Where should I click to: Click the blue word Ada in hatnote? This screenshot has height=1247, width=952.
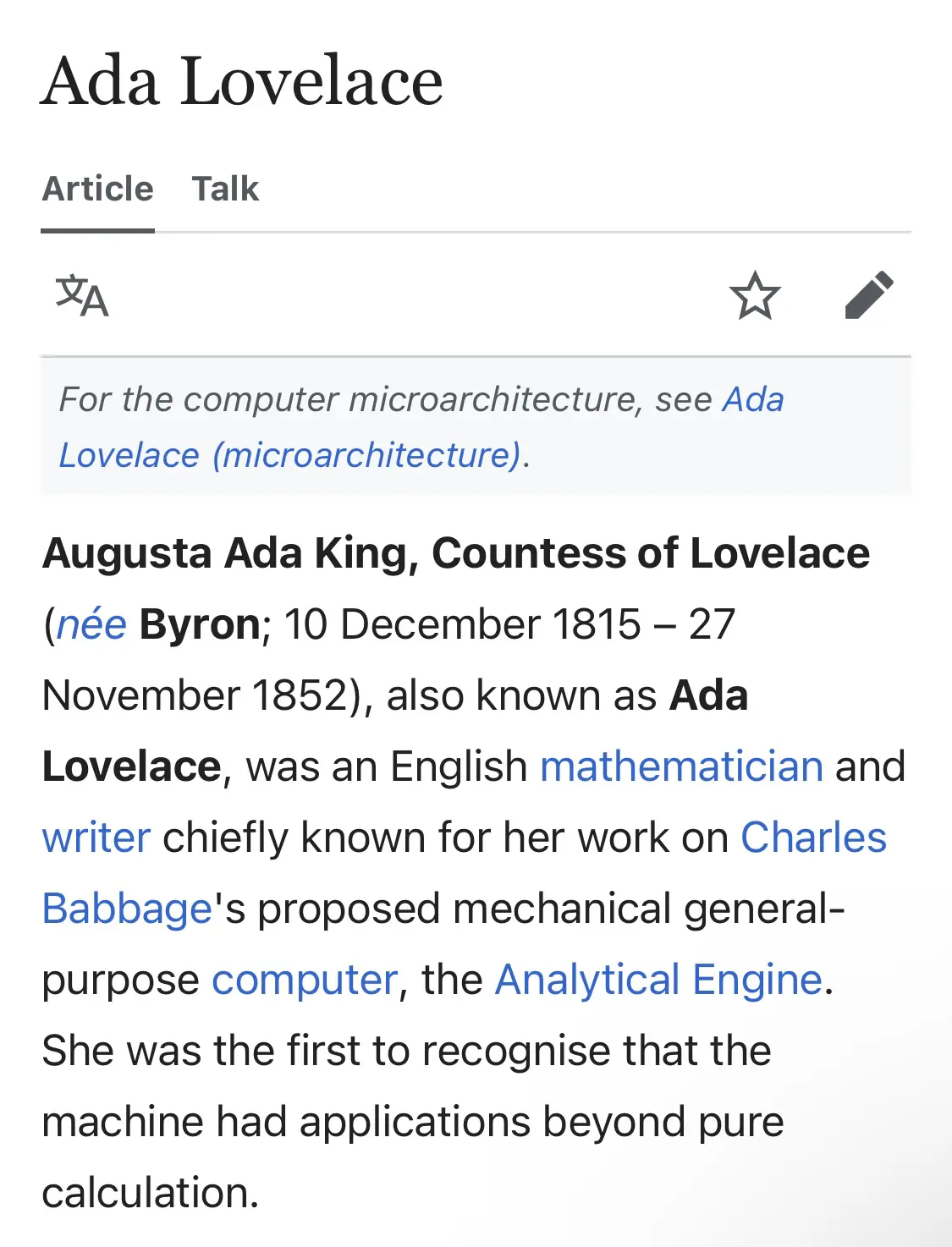coord(753,399)
